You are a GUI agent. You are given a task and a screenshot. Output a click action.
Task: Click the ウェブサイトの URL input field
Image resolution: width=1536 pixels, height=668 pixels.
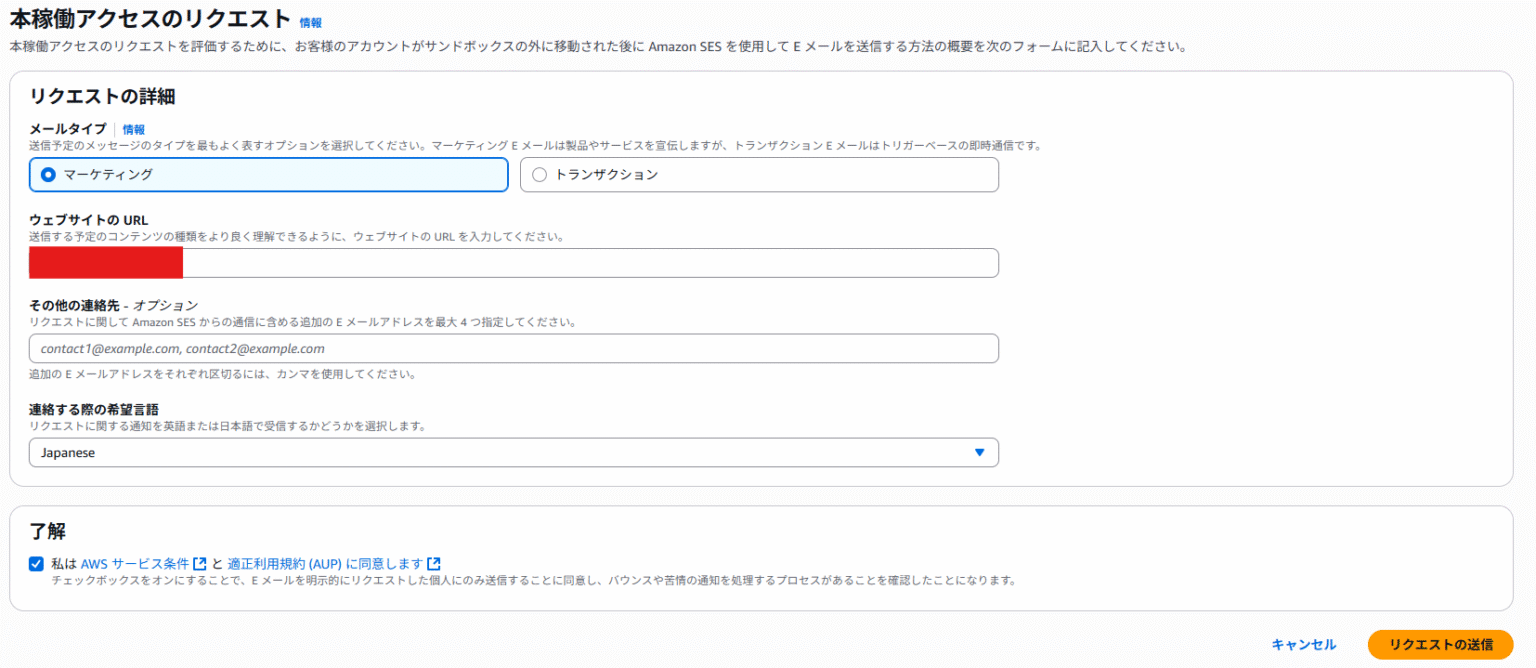tap(590, 263)
